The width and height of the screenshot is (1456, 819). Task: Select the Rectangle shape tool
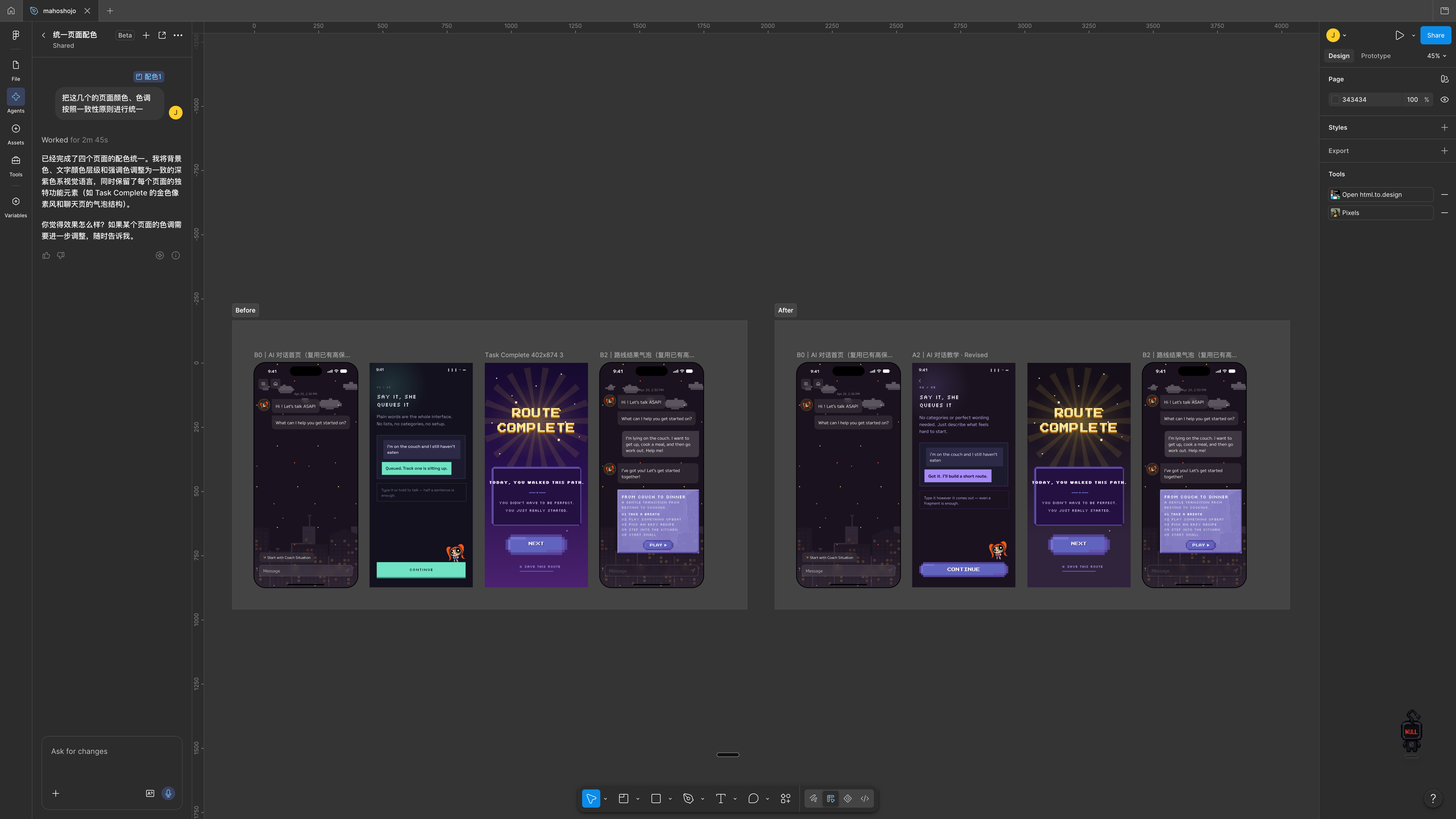(x=656, y=799)
